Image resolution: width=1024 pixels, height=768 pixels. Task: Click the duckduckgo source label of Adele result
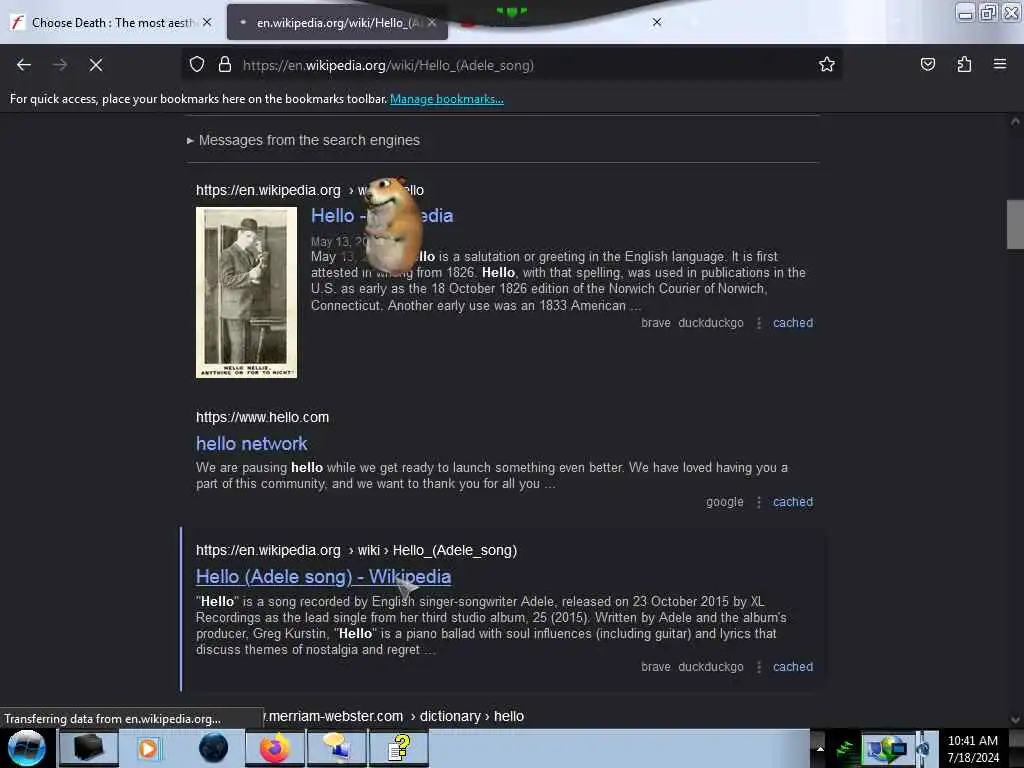tap(711, 667)
